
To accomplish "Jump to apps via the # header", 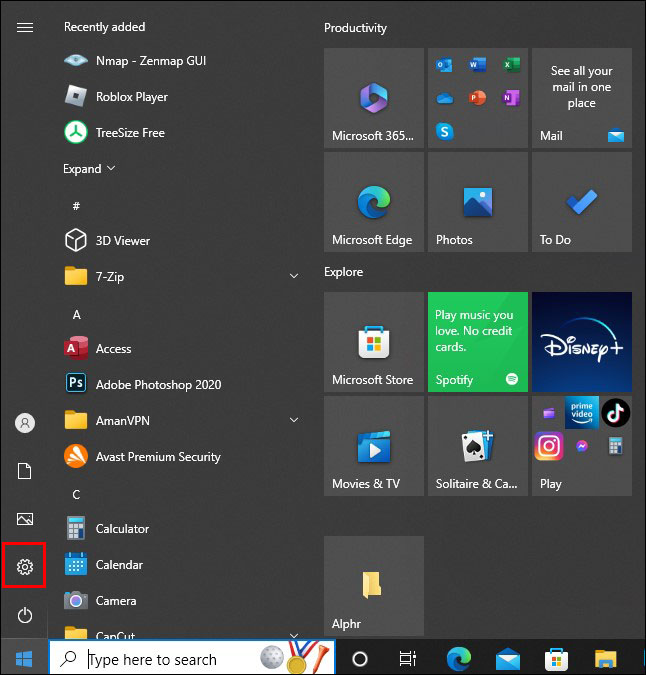I will [x=76, y=206].
